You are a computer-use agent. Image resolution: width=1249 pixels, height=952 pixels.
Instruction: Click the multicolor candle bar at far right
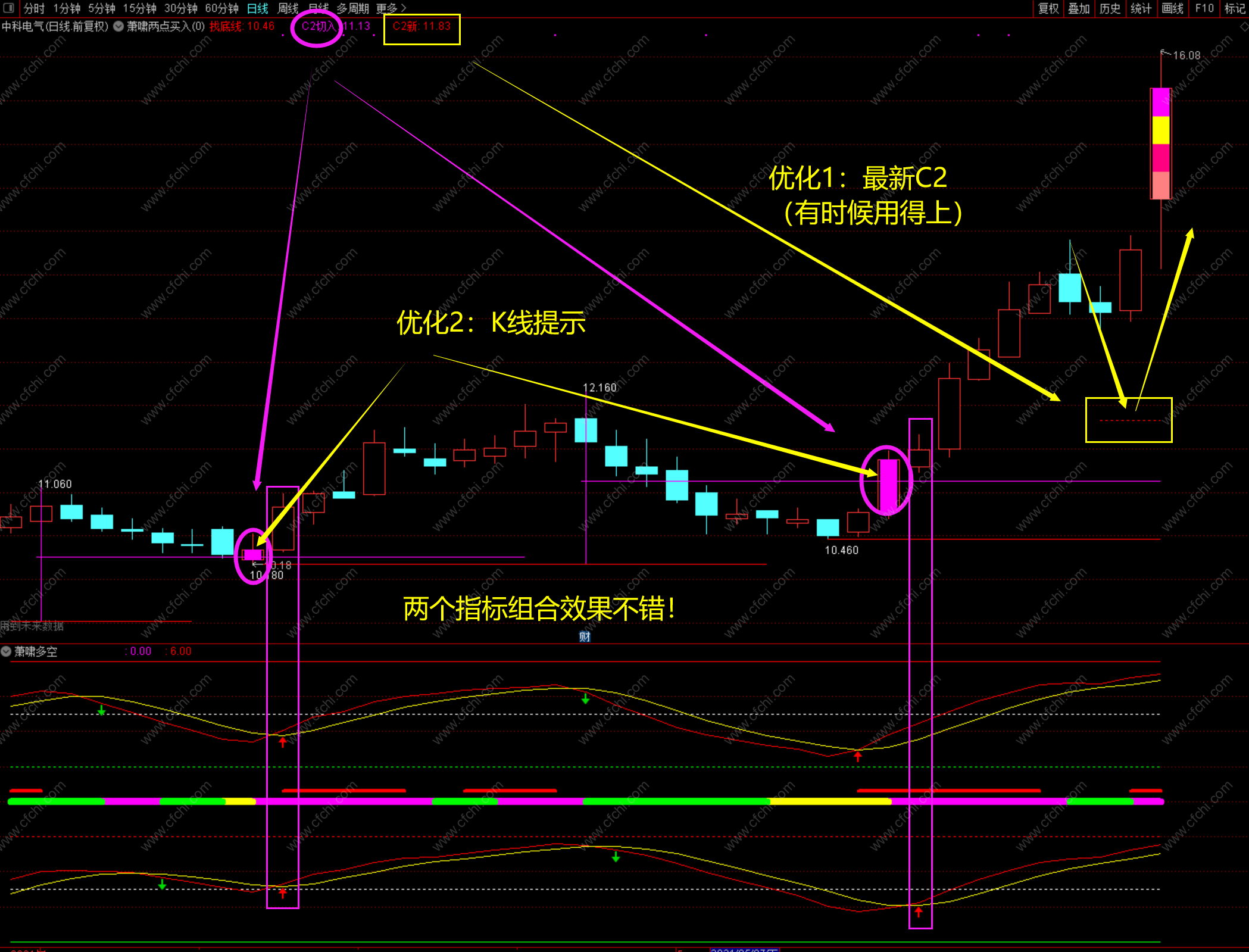(1161, 143)
